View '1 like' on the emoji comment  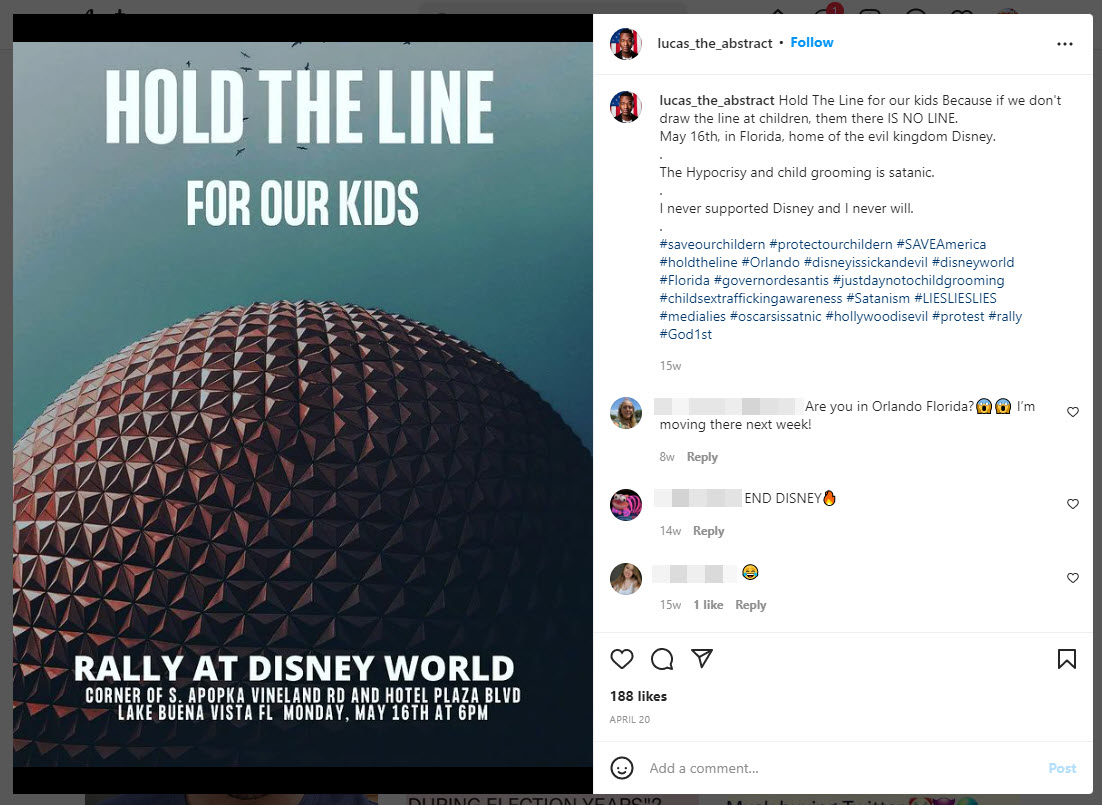(x=708, y=605)
